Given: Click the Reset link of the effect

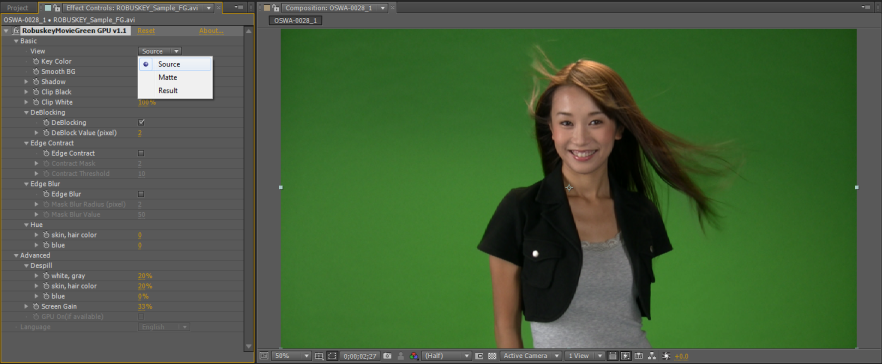Looking at the screenshot, I should [146, 31].
